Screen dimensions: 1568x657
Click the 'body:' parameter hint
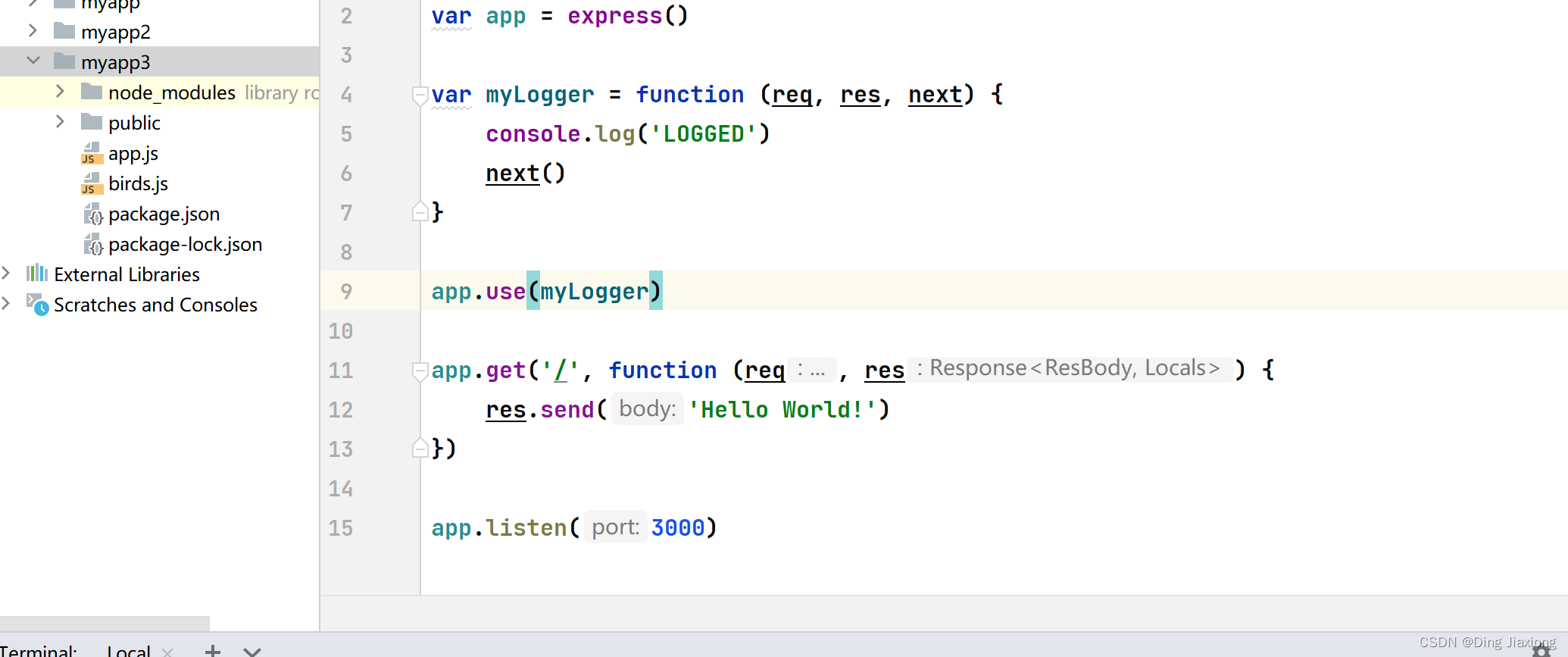648,408
